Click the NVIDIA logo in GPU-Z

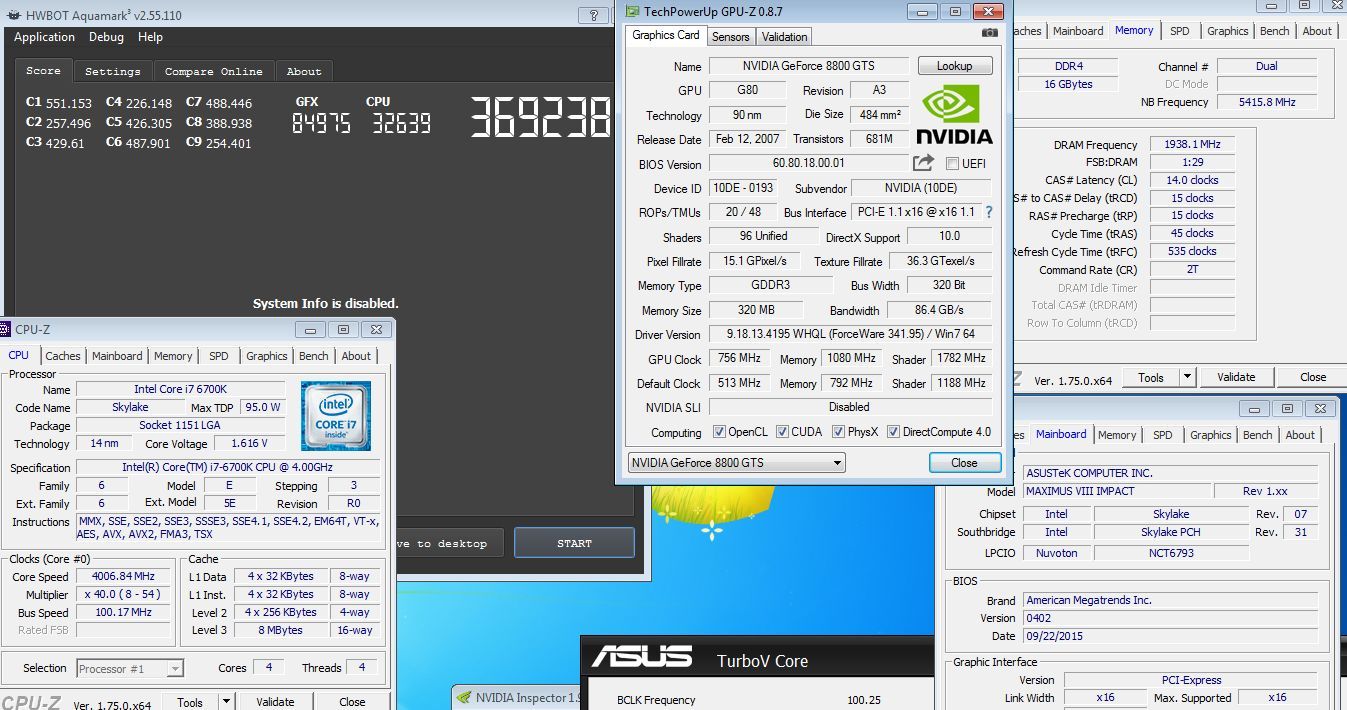(954, 113)
